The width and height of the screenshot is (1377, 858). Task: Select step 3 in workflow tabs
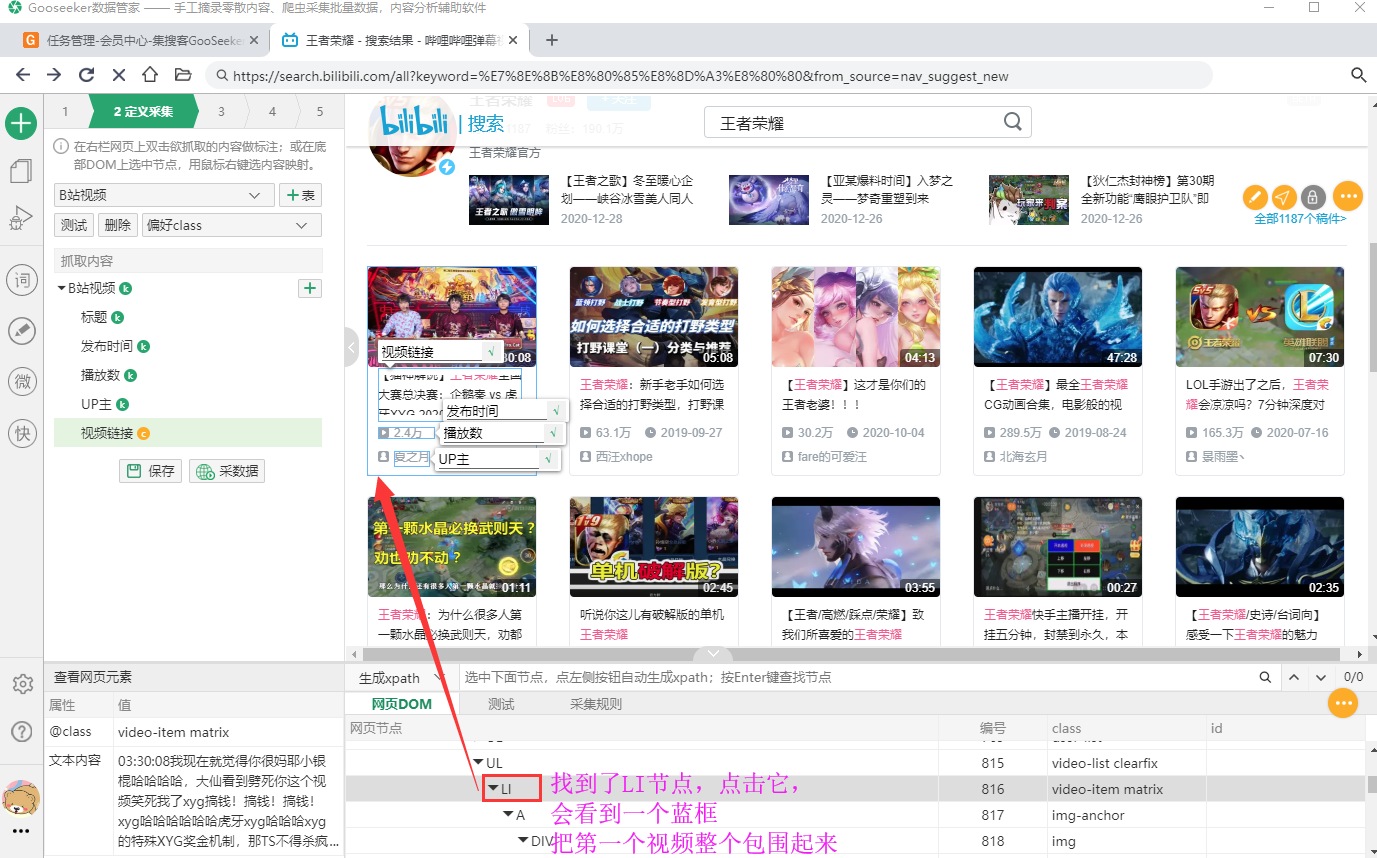click(x=221, y=112)
